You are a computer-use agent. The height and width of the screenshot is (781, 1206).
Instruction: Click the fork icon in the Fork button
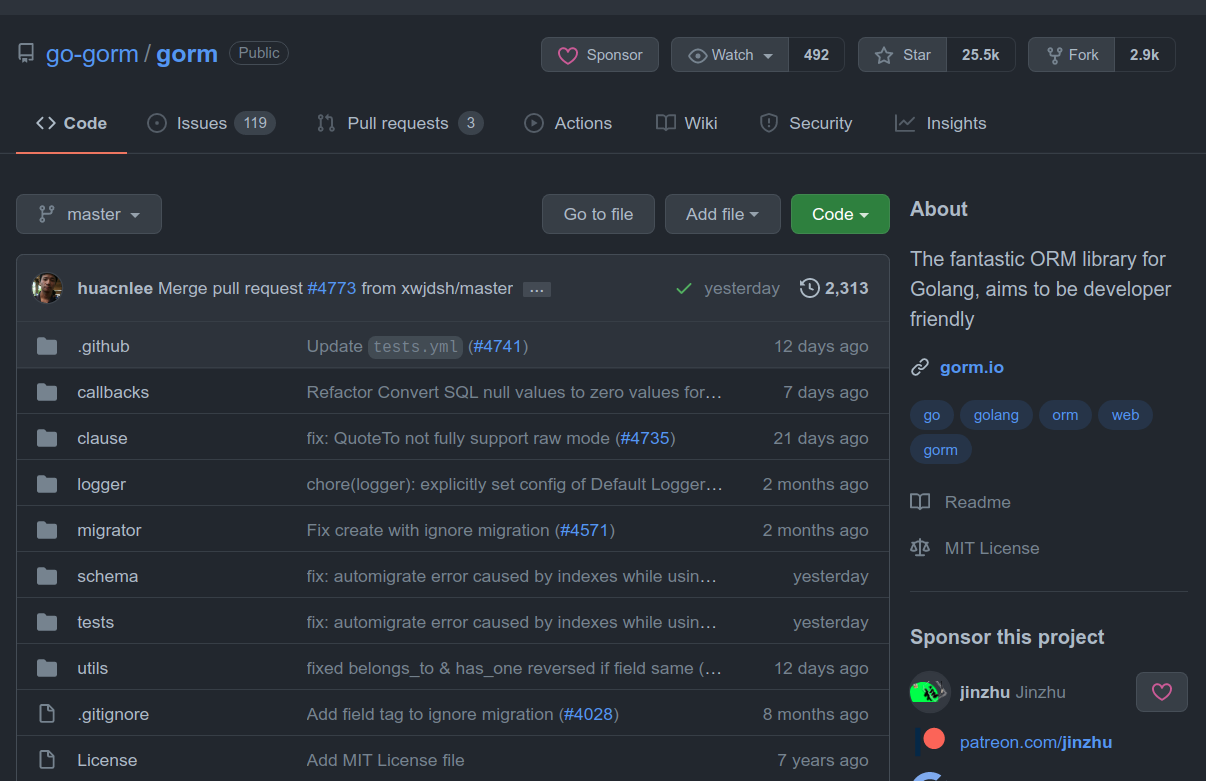click(1054, 56)
